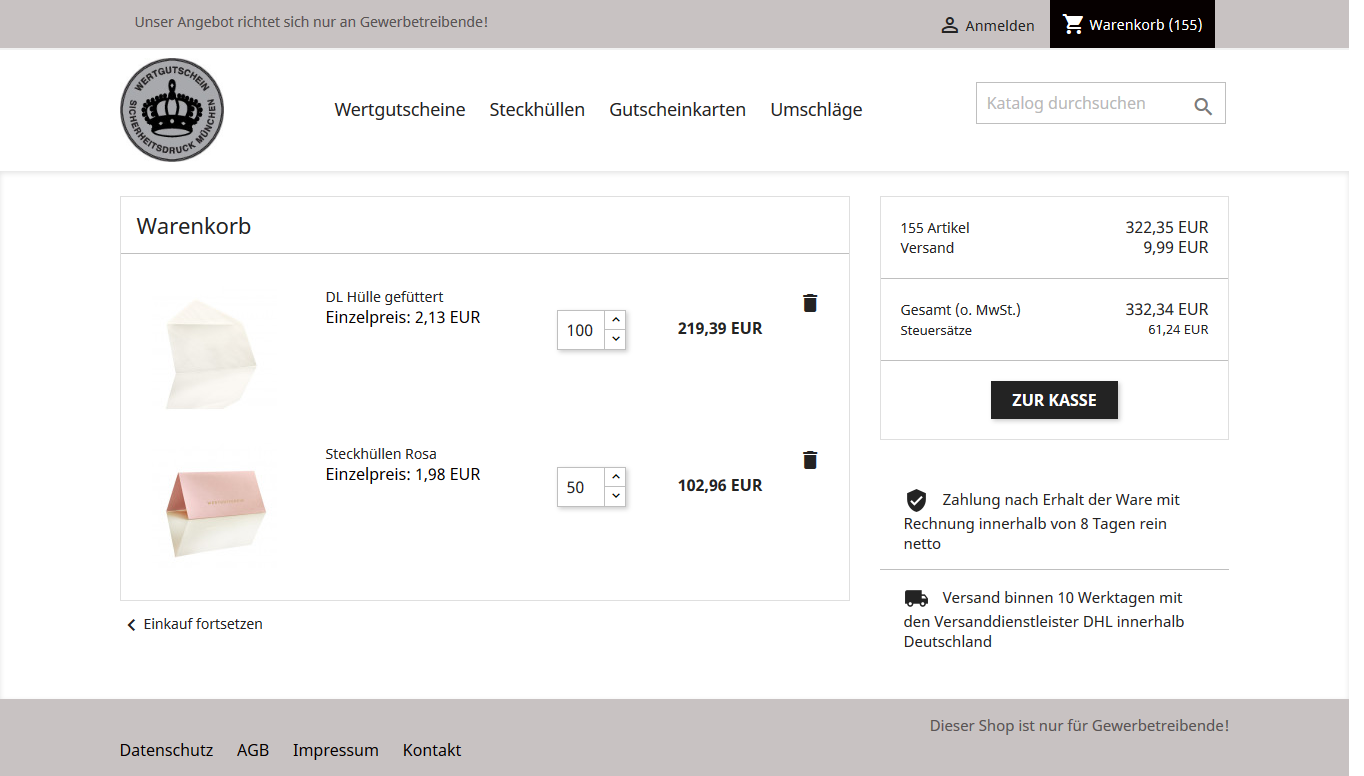Open the Gutscheinkarten category

[678, 110]
